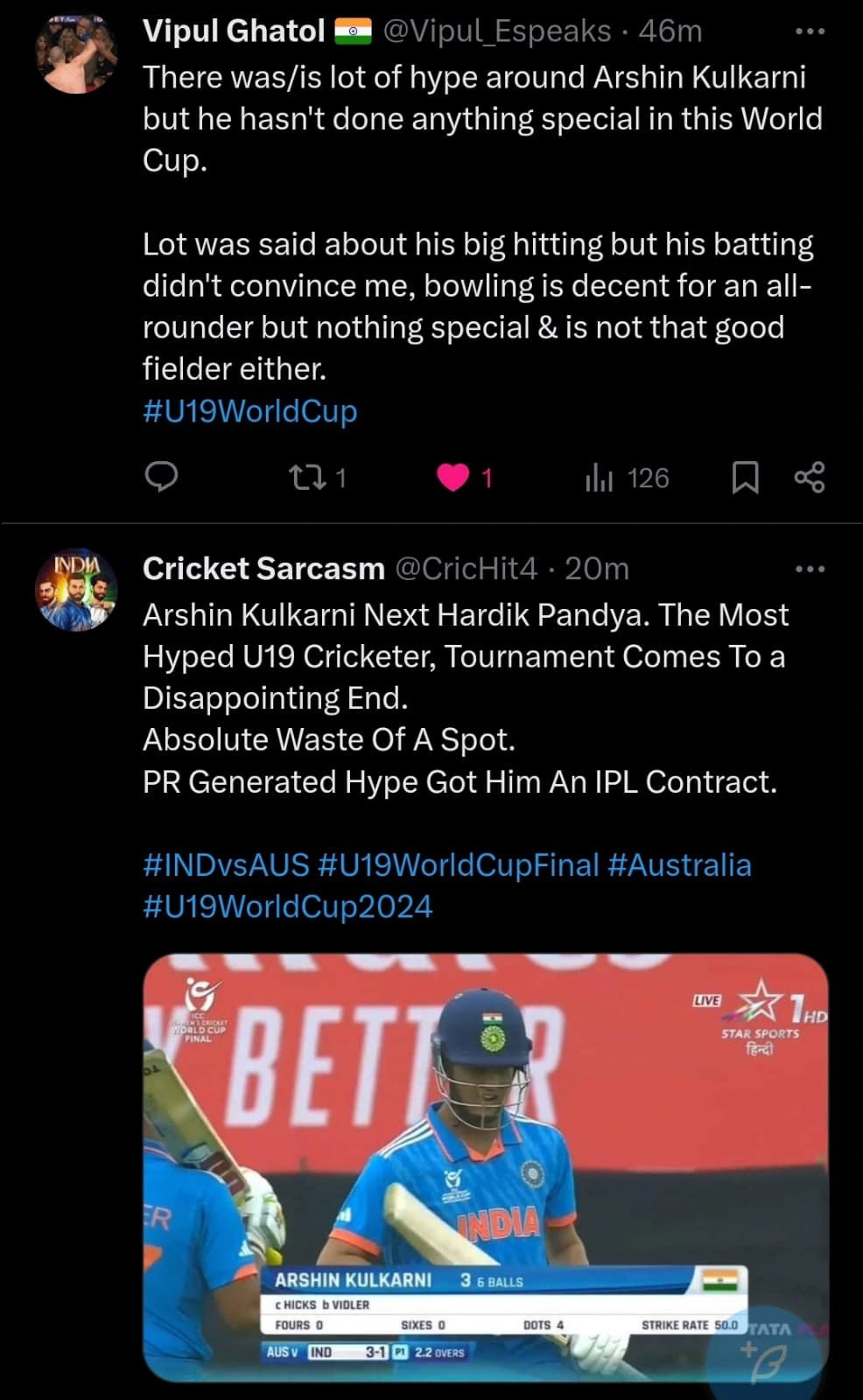This screenshot has height=1400, width=863.
Task: Tap the @Vipul_Espeaks handle
Action: 497,31
